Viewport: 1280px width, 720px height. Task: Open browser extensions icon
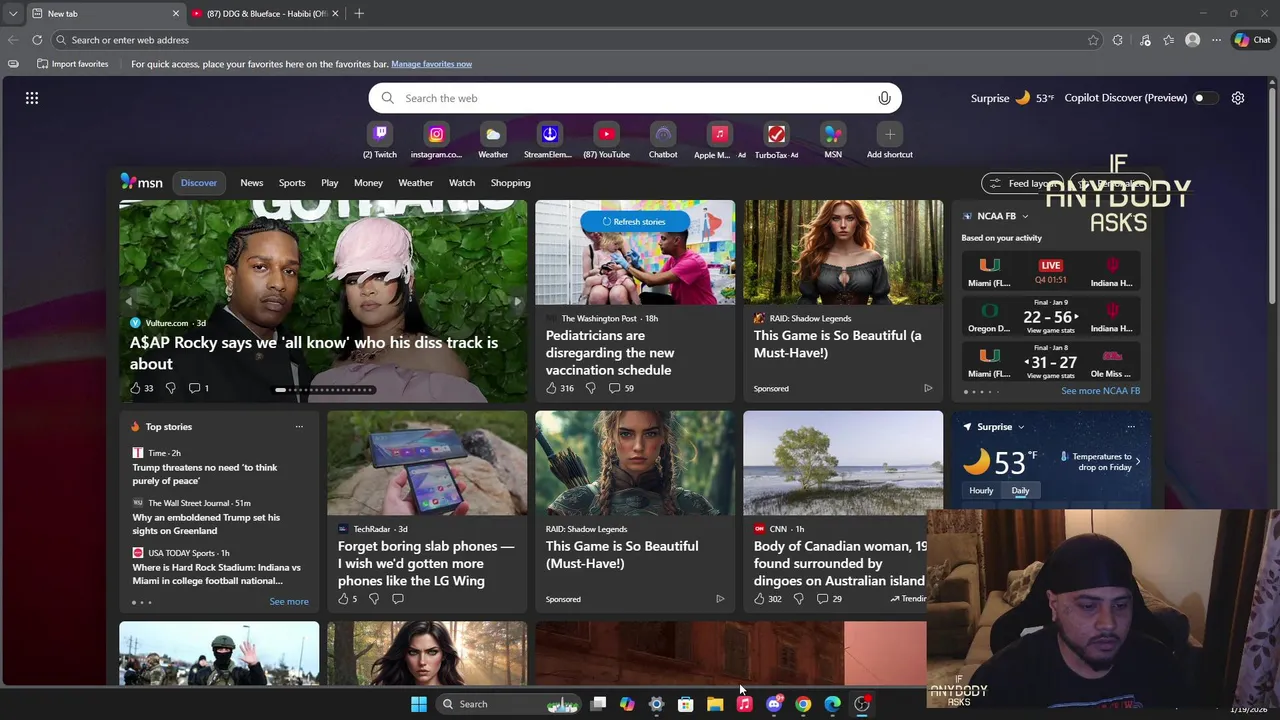point(1118,40)
